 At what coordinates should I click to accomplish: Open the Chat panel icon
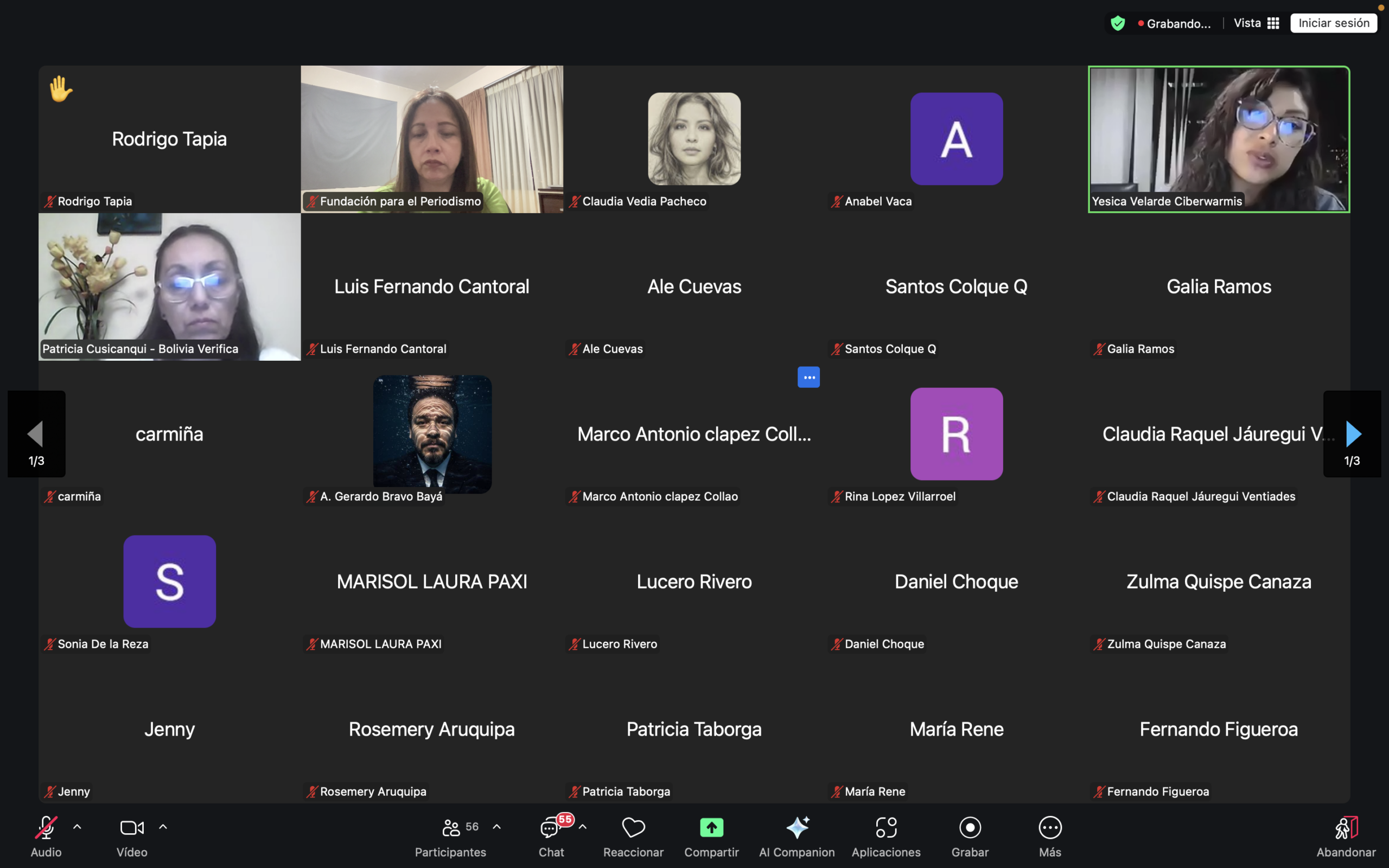point(550,827)
